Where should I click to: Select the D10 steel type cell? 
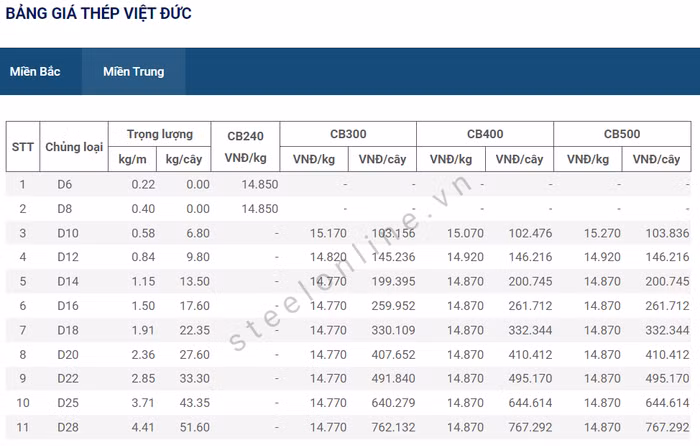click(x=66, y=233)
